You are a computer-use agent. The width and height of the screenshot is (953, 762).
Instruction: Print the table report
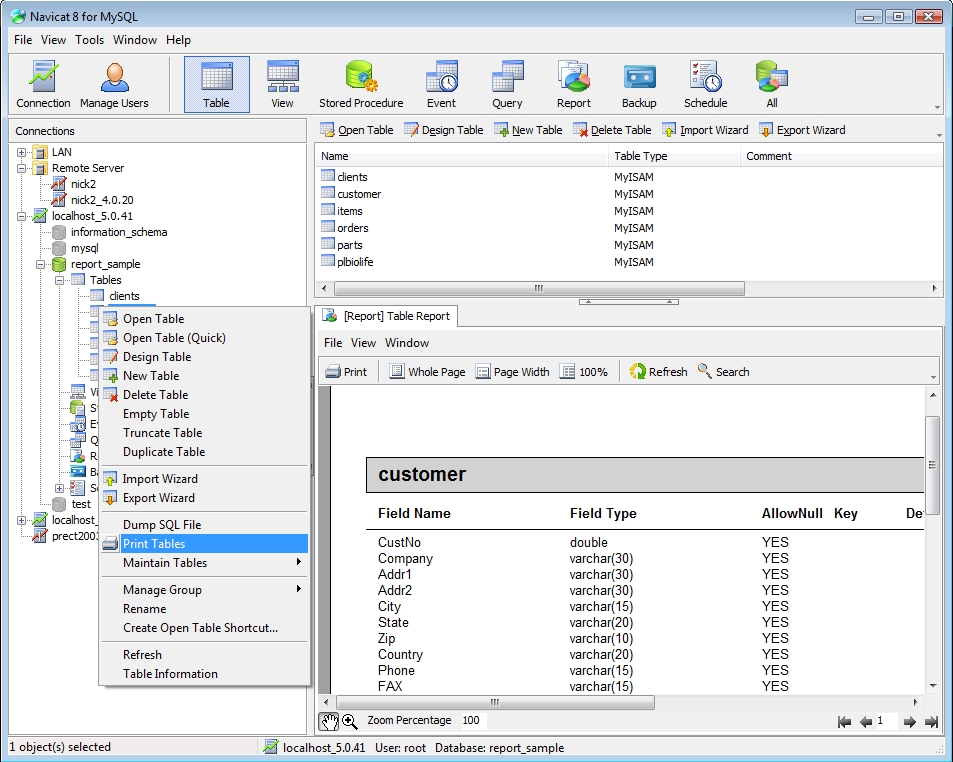[346, 372]
